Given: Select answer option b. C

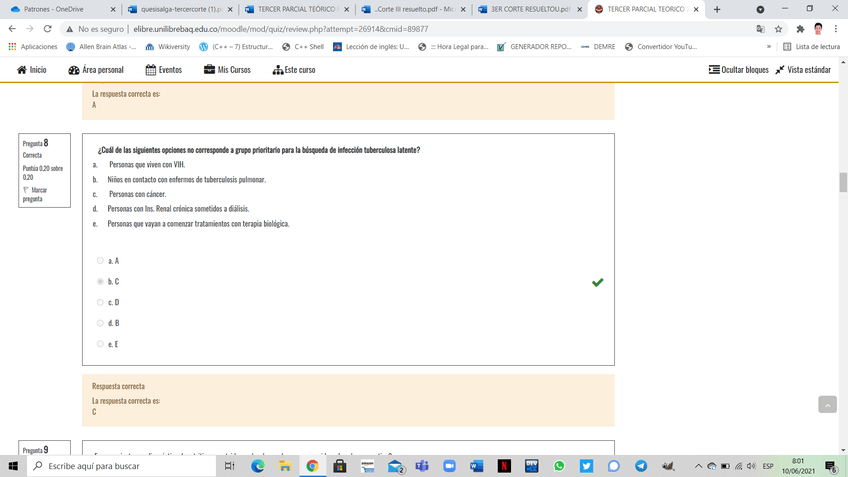Looking at the screenshot, I should pos(100,281).
